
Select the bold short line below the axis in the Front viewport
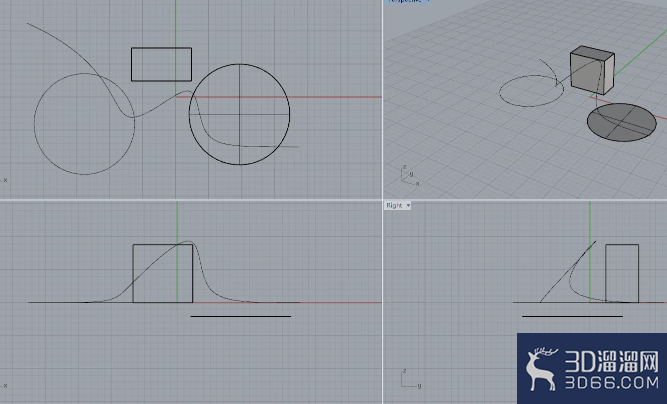click(241, 316)
